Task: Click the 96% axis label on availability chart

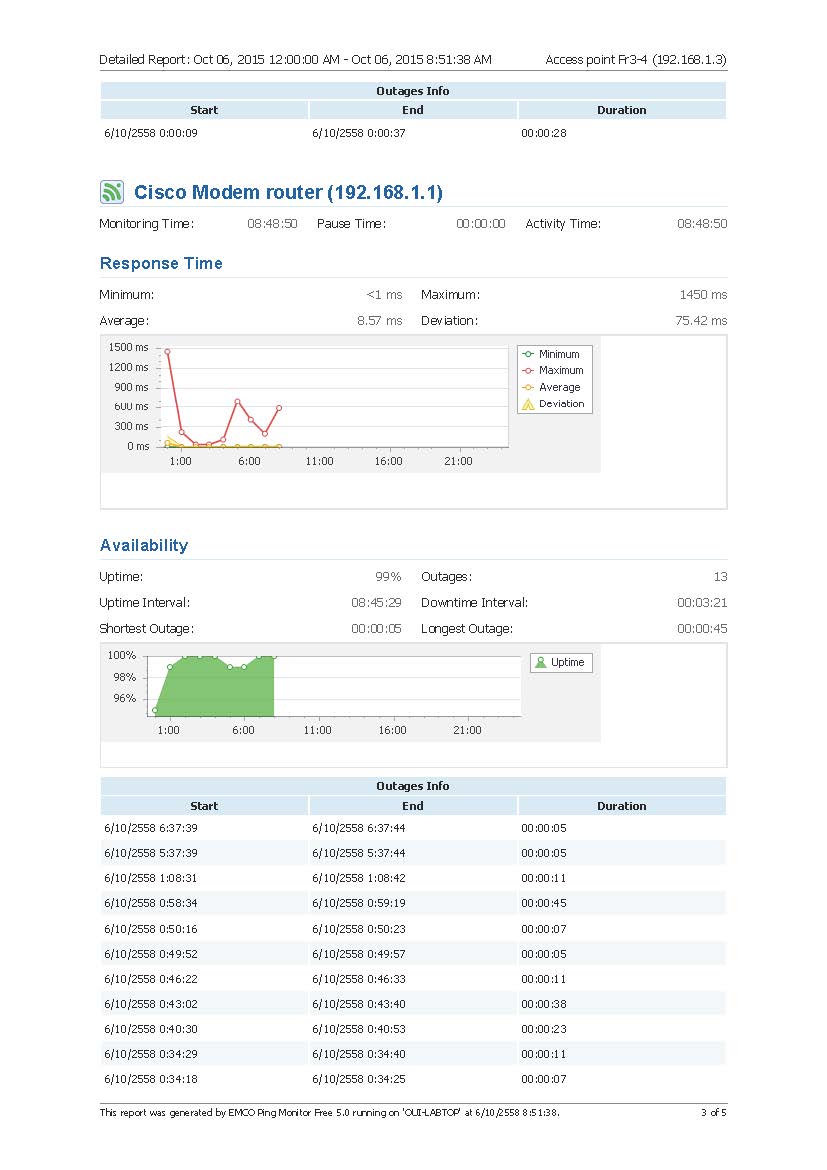Action: tap(125, 698)
